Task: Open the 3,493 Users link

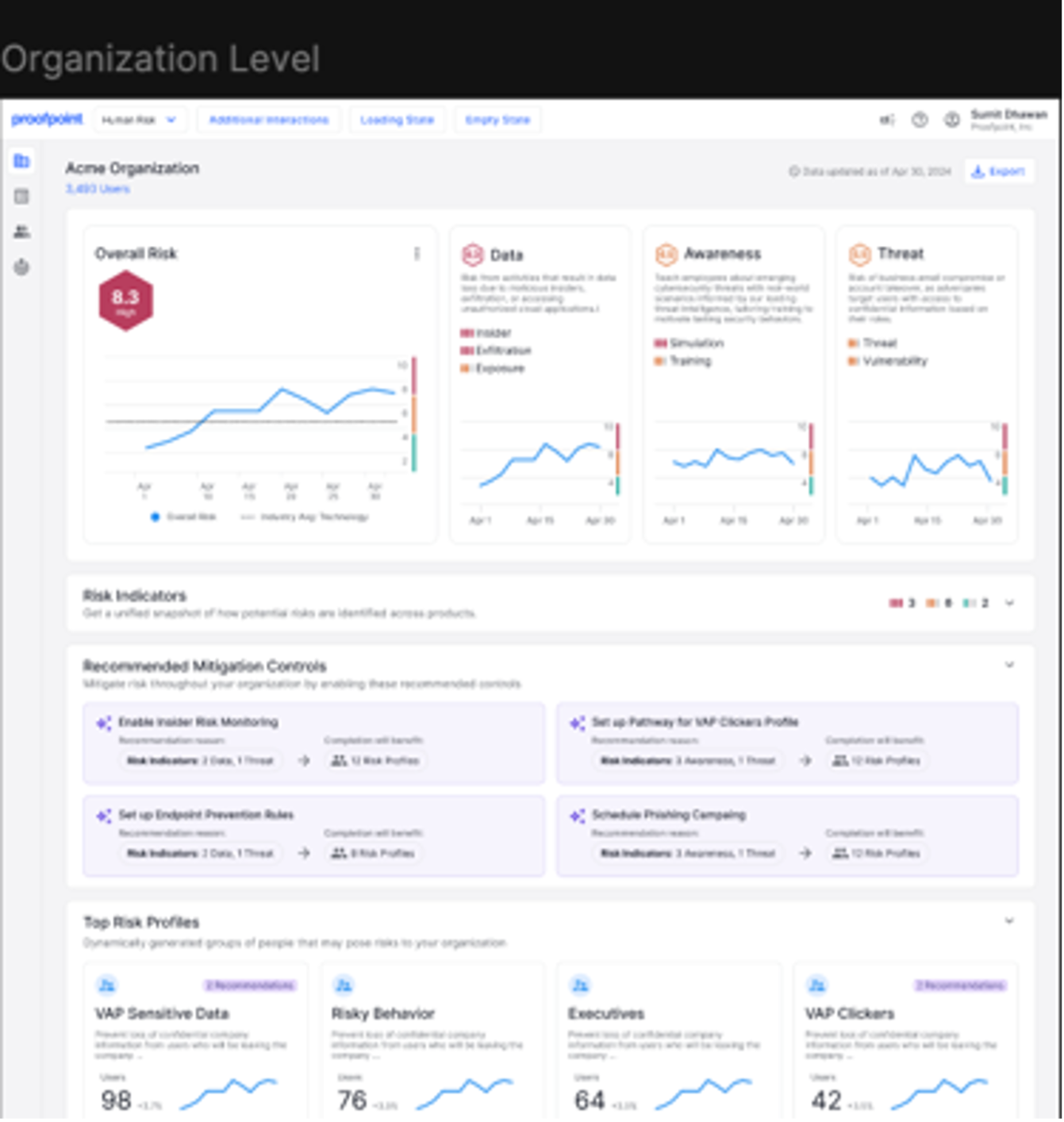Action: (x=97, y=189)
